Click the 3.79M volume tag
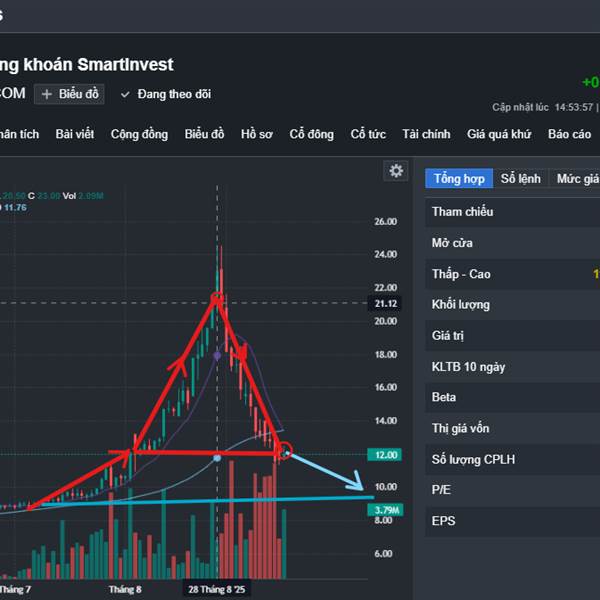This screenshot has height=600, width=600. [x=386, y=510]
